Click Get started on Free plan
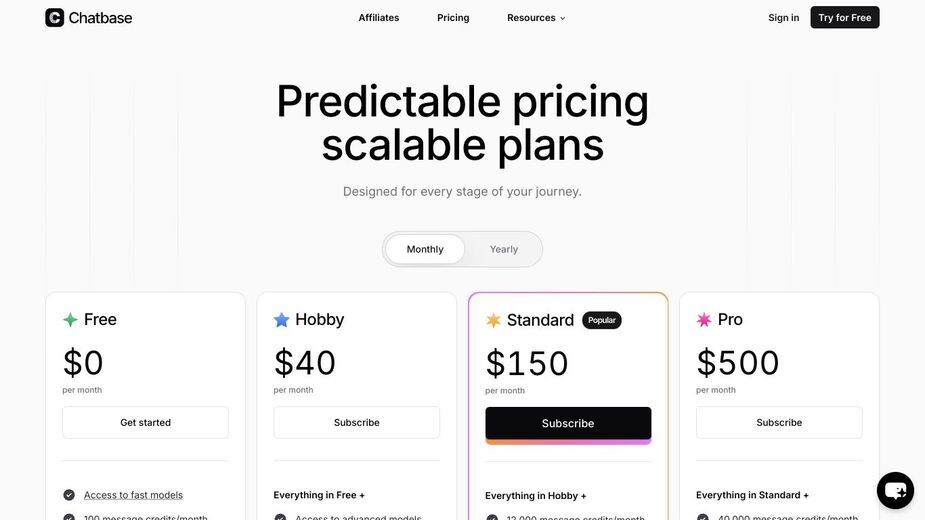This screenshot has width=925, height=520. pos(145,423)
